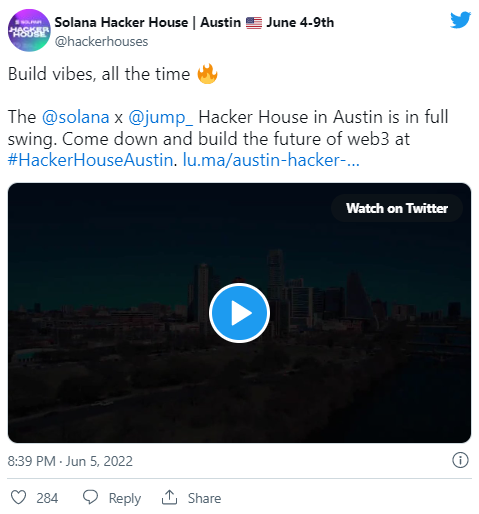Screen dimensions: 479x514
Task: Click the Share text label
Action: click(x=204, y=498)
